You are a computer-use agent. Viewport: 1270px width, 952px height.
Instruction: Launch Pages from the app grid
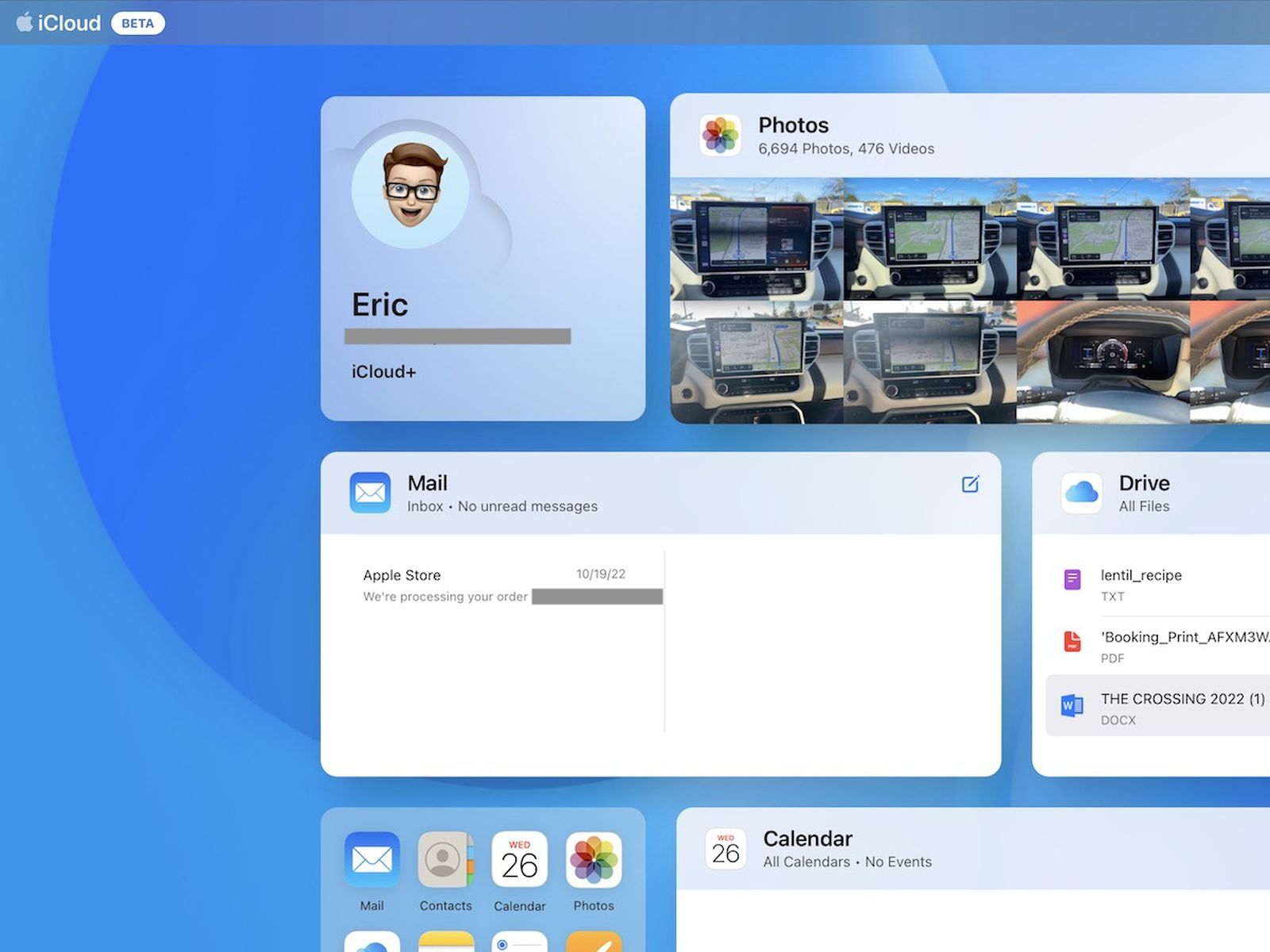coord(594,942)
